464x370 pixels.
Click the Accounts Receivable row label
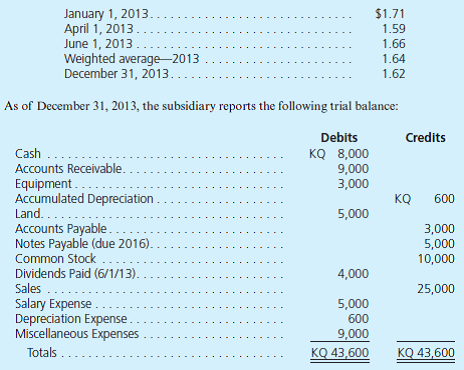68,169
